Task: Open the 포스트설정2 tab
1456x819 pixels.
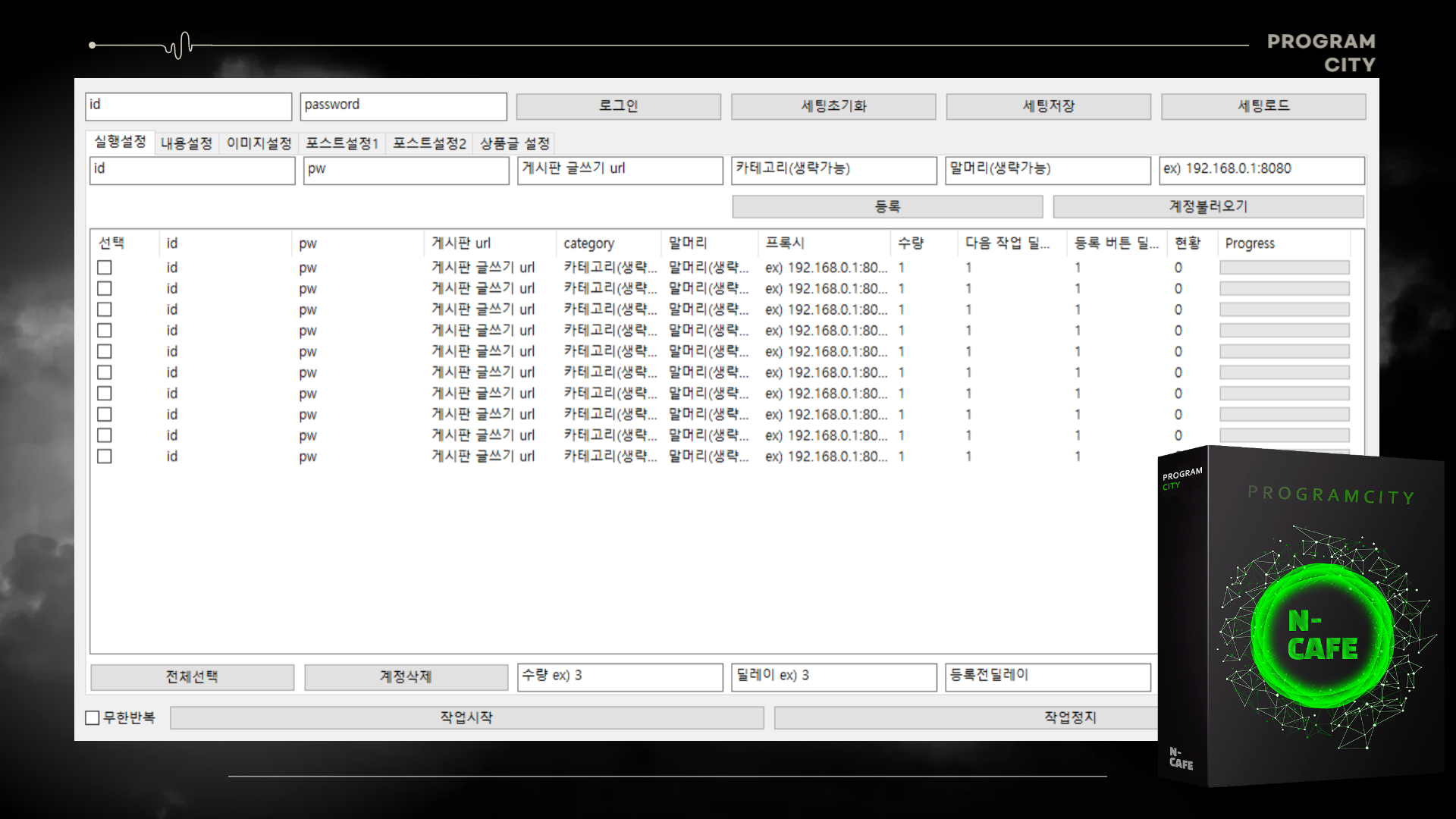Action: click(x=429, y=143)
